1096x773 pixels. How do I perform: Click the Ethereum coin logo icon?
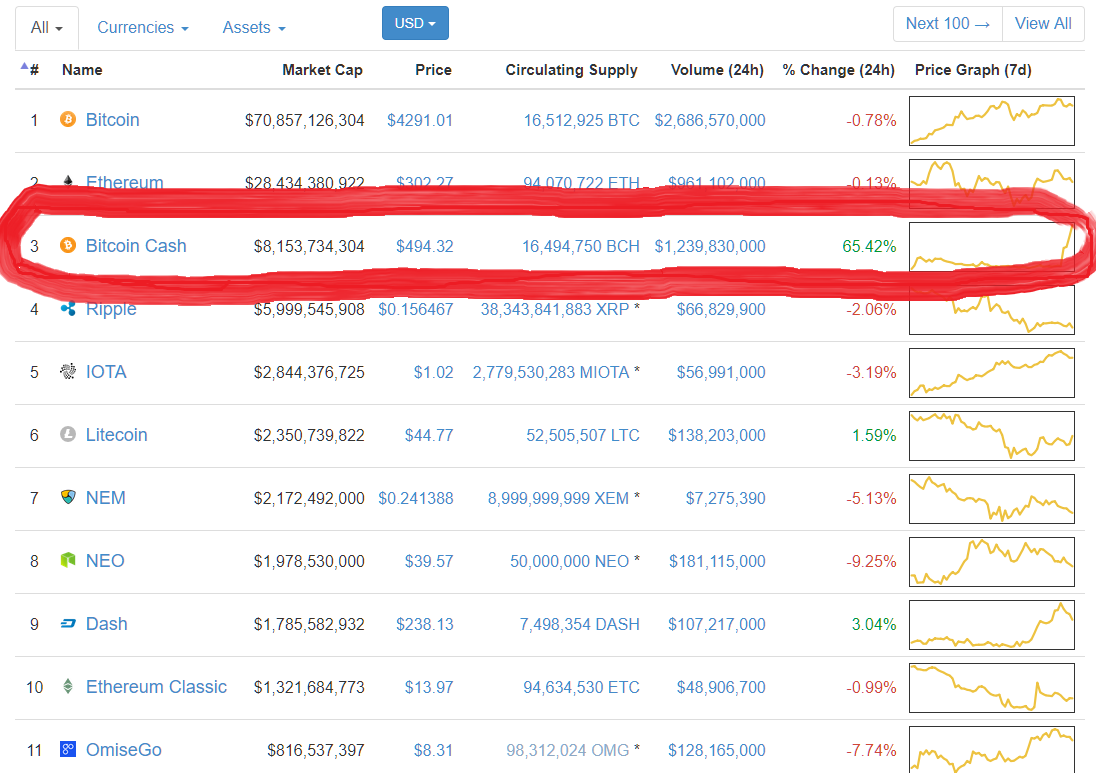coord(67,182)
